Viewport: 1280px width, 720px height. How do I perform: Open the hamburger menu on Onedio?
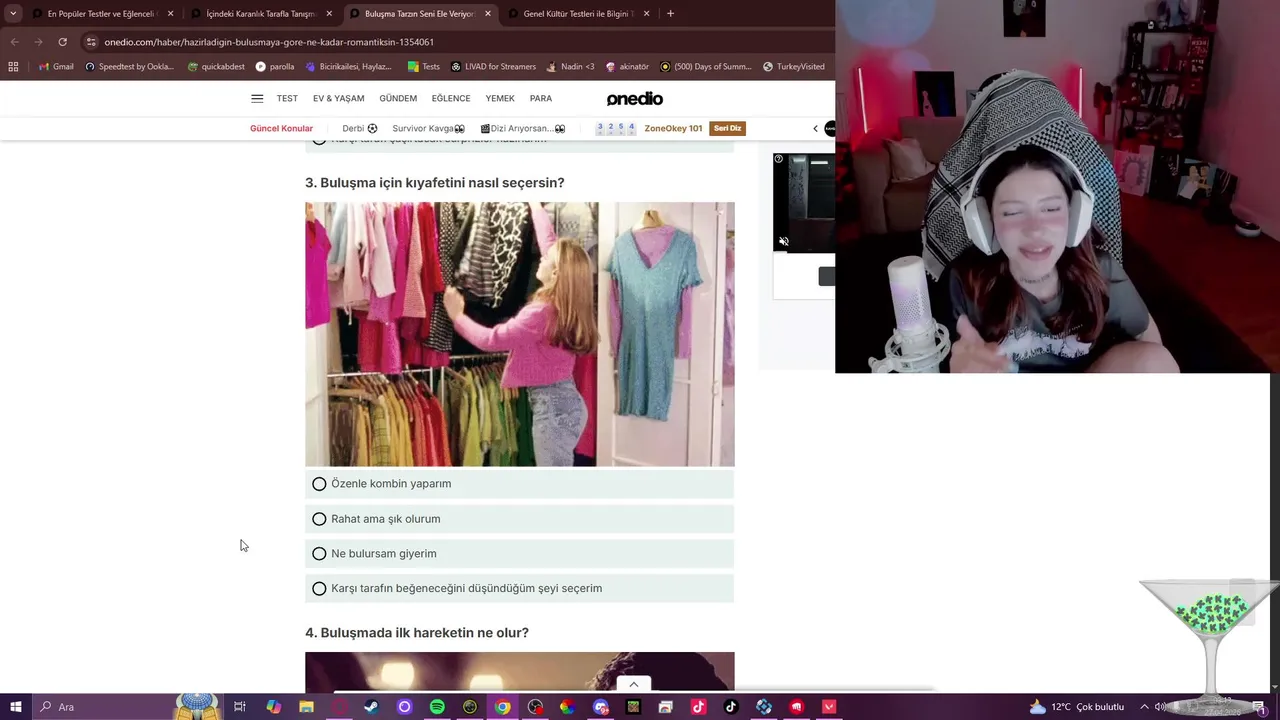[x=257, y=98]
